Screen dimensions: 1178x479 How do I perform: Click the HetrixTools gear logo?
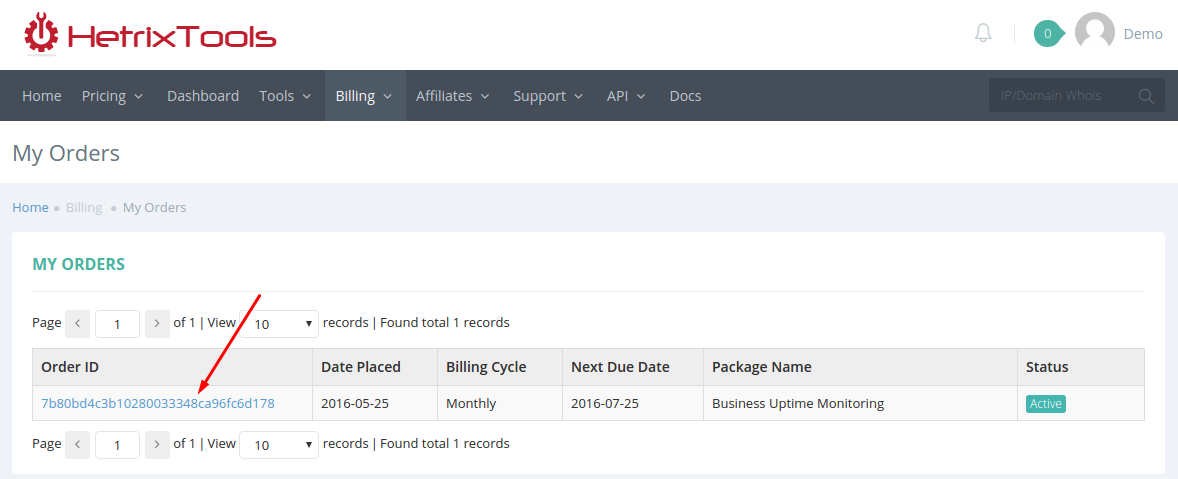[41, 35]
